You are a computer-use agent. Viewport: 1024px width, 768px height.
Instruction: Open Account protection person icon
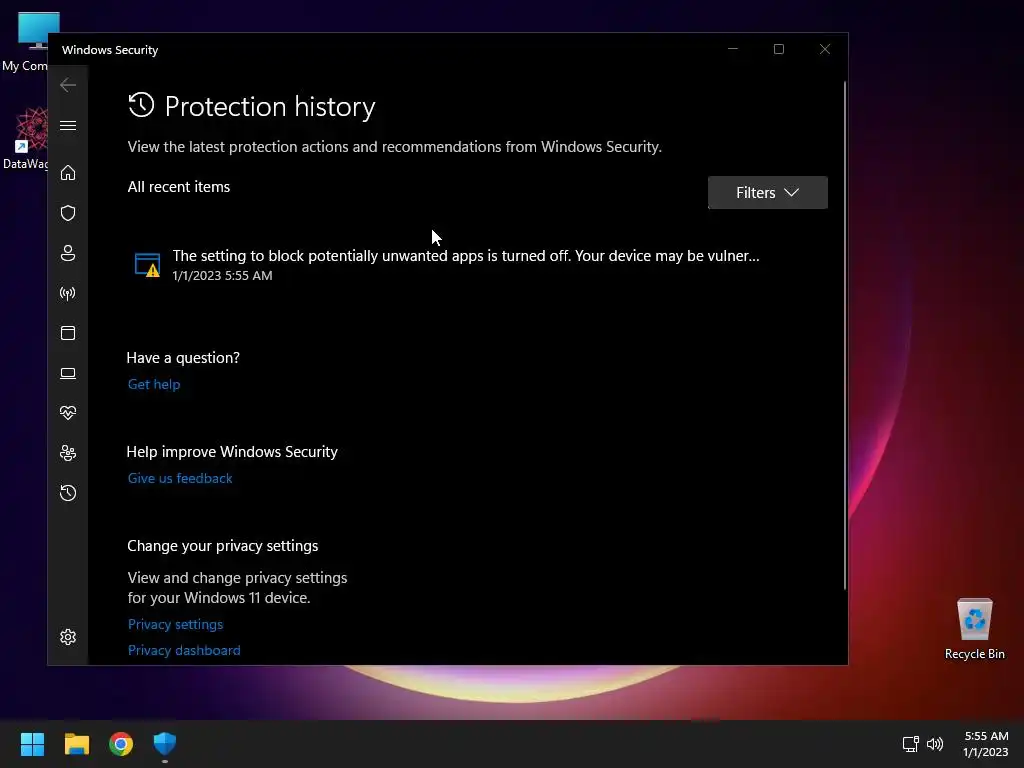point(68,253)
